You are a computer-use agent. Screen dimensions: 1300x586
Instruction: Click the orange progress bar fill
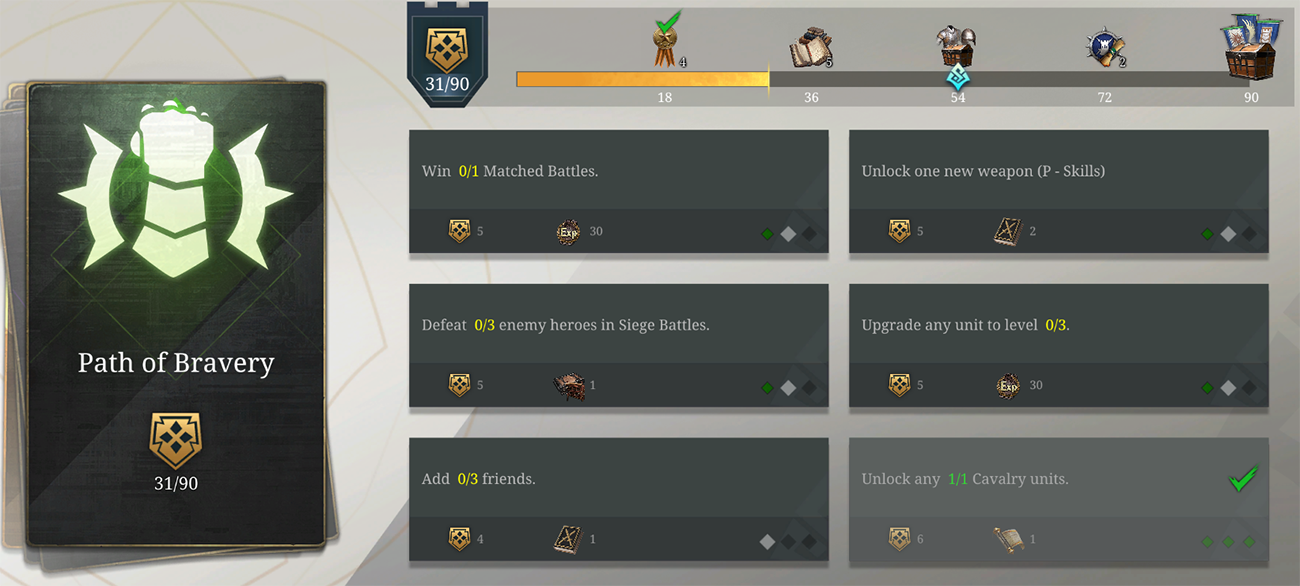[642, 79]
